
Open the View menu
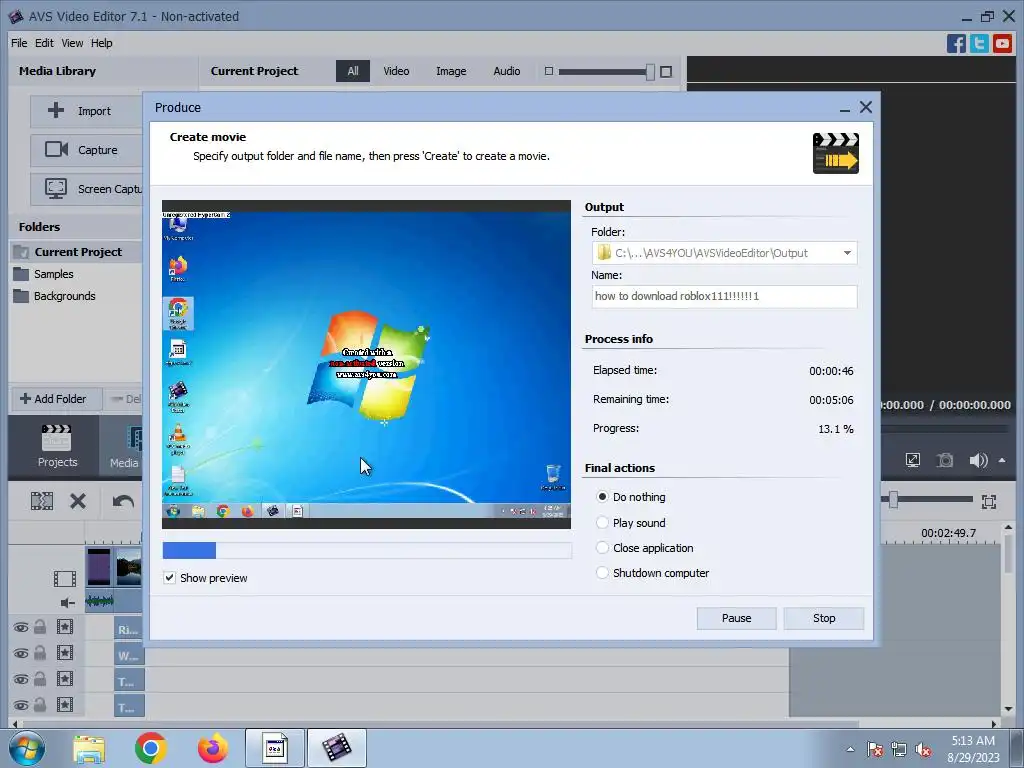(72, 43)
